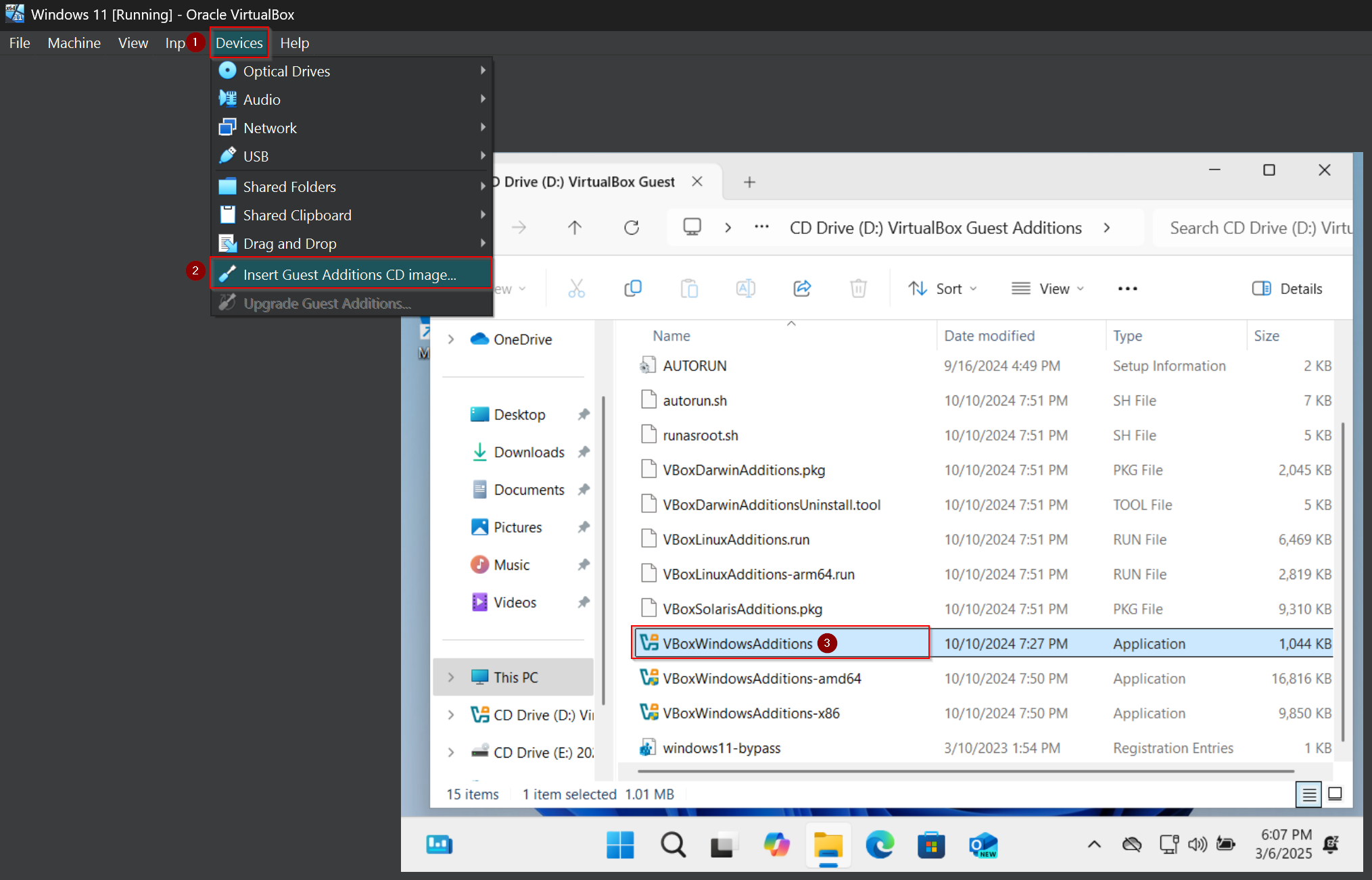Expand the OneDrive tree node
Screen dimensions: 1372x880
(x=451, y=339)
